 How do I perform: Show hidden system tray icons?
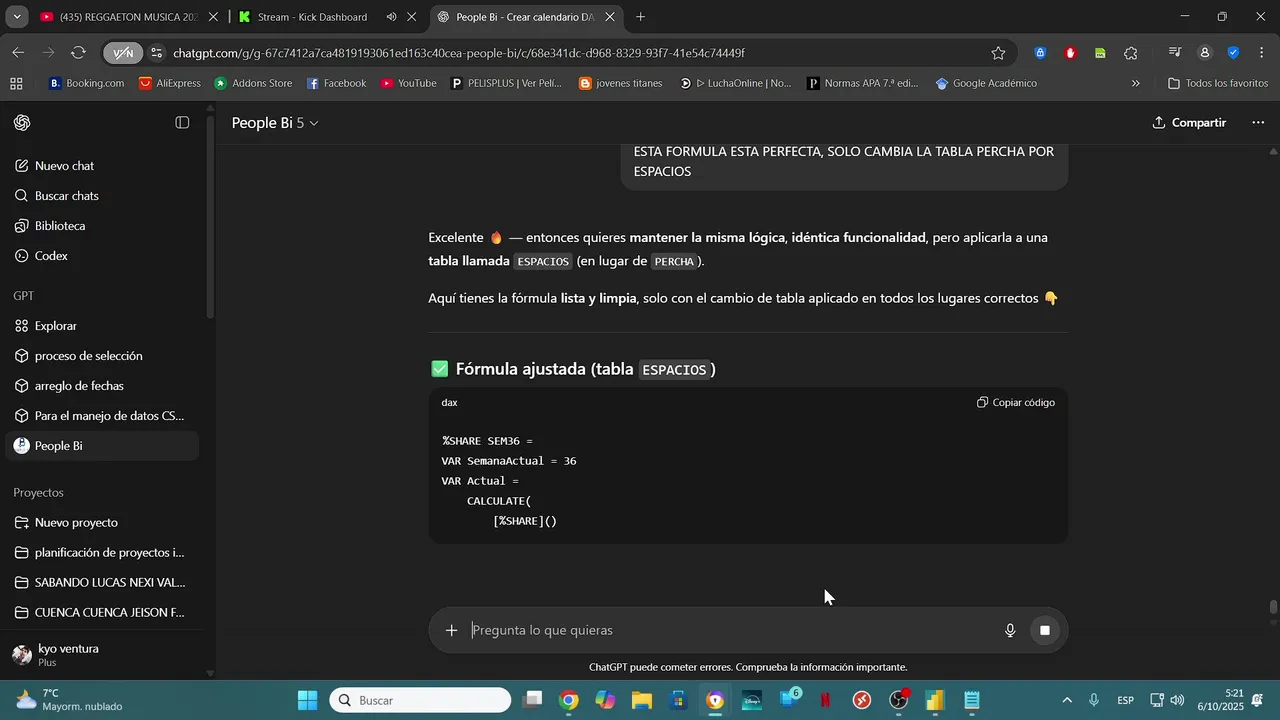pyautogui.click(x=1066, y=700)
